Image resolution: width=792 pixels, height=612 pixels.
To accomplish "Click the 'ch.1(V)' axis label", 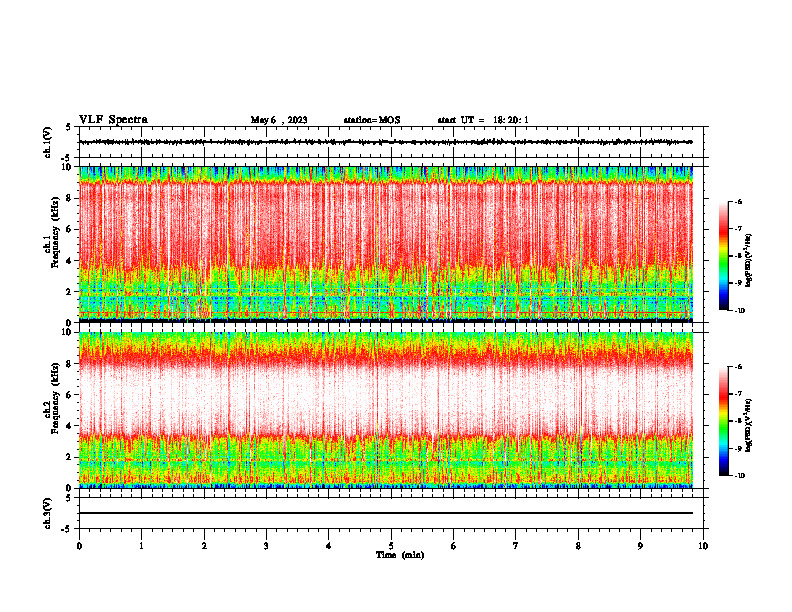I will (x=48, y=142).
